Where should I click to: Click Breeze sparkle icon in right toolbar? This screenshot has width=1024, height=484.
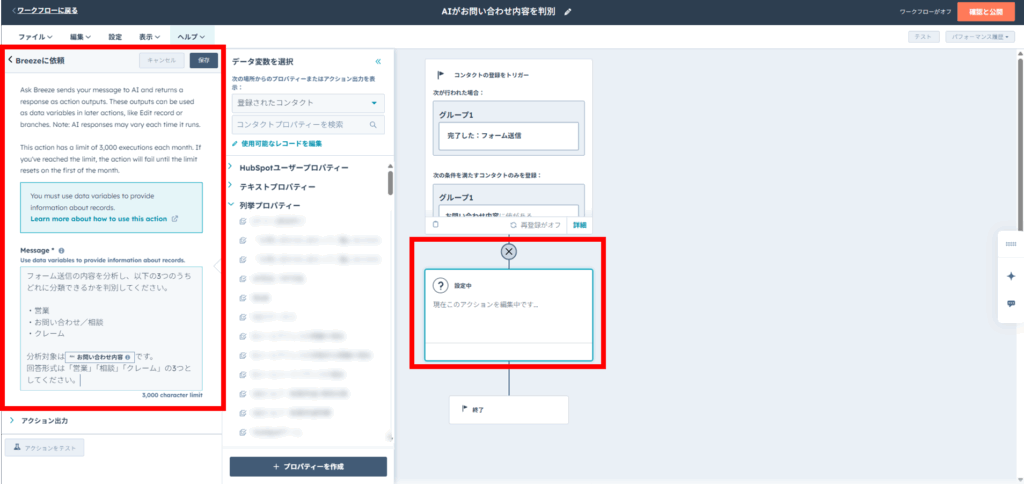click(x=1011, y=276)
